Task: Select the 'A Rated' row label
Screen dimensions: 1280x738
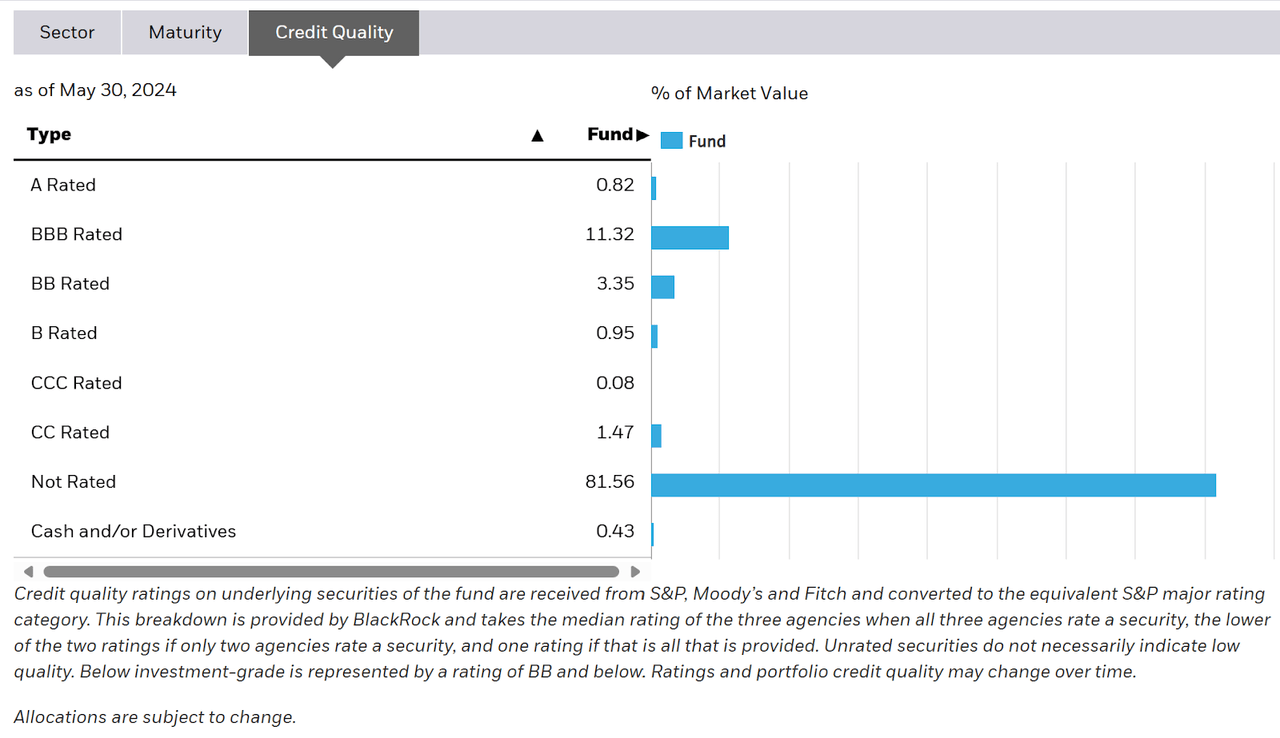Action: click(63, 185)
